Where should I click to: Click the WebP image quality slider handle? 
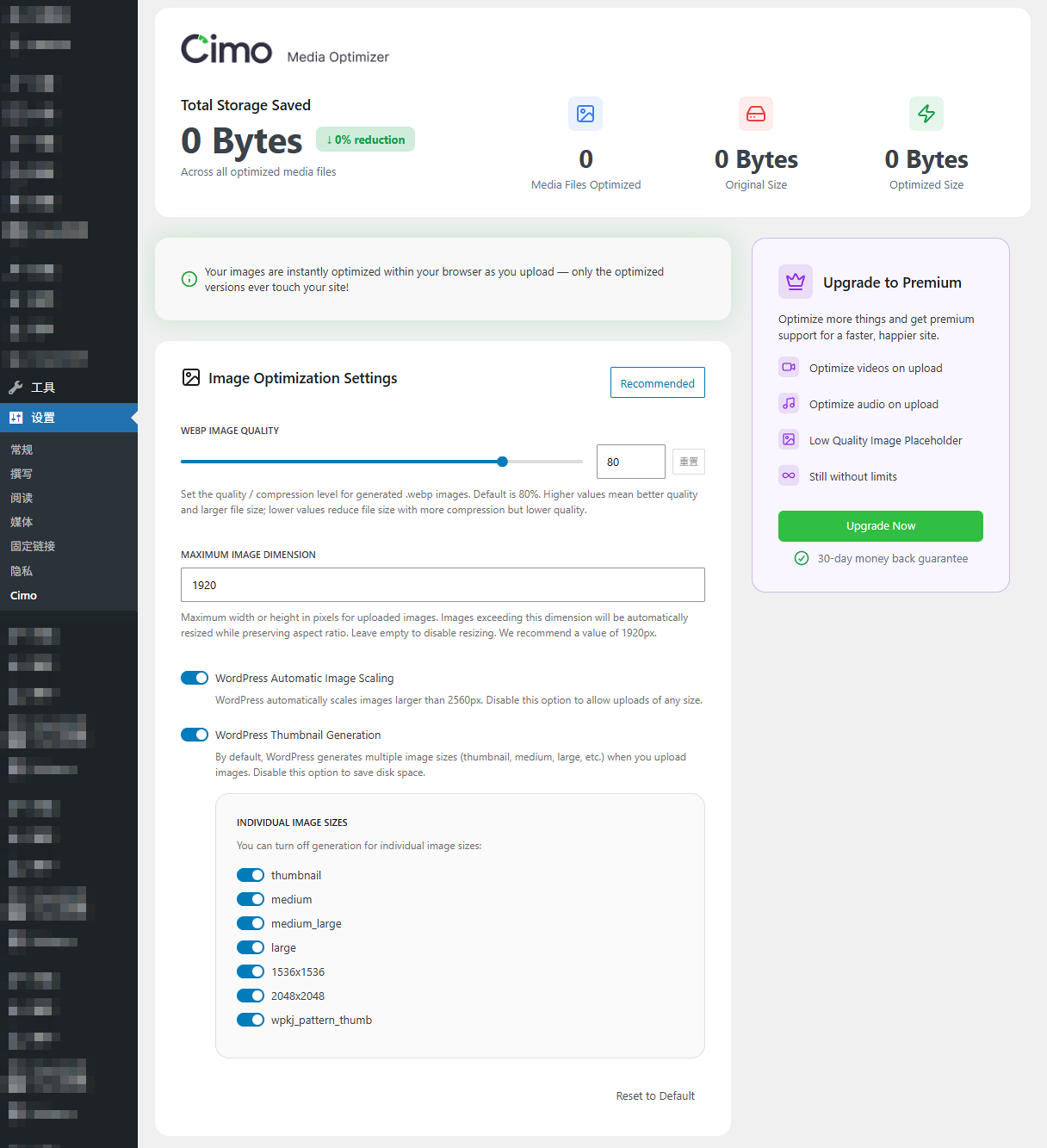(x=503, y=462)
